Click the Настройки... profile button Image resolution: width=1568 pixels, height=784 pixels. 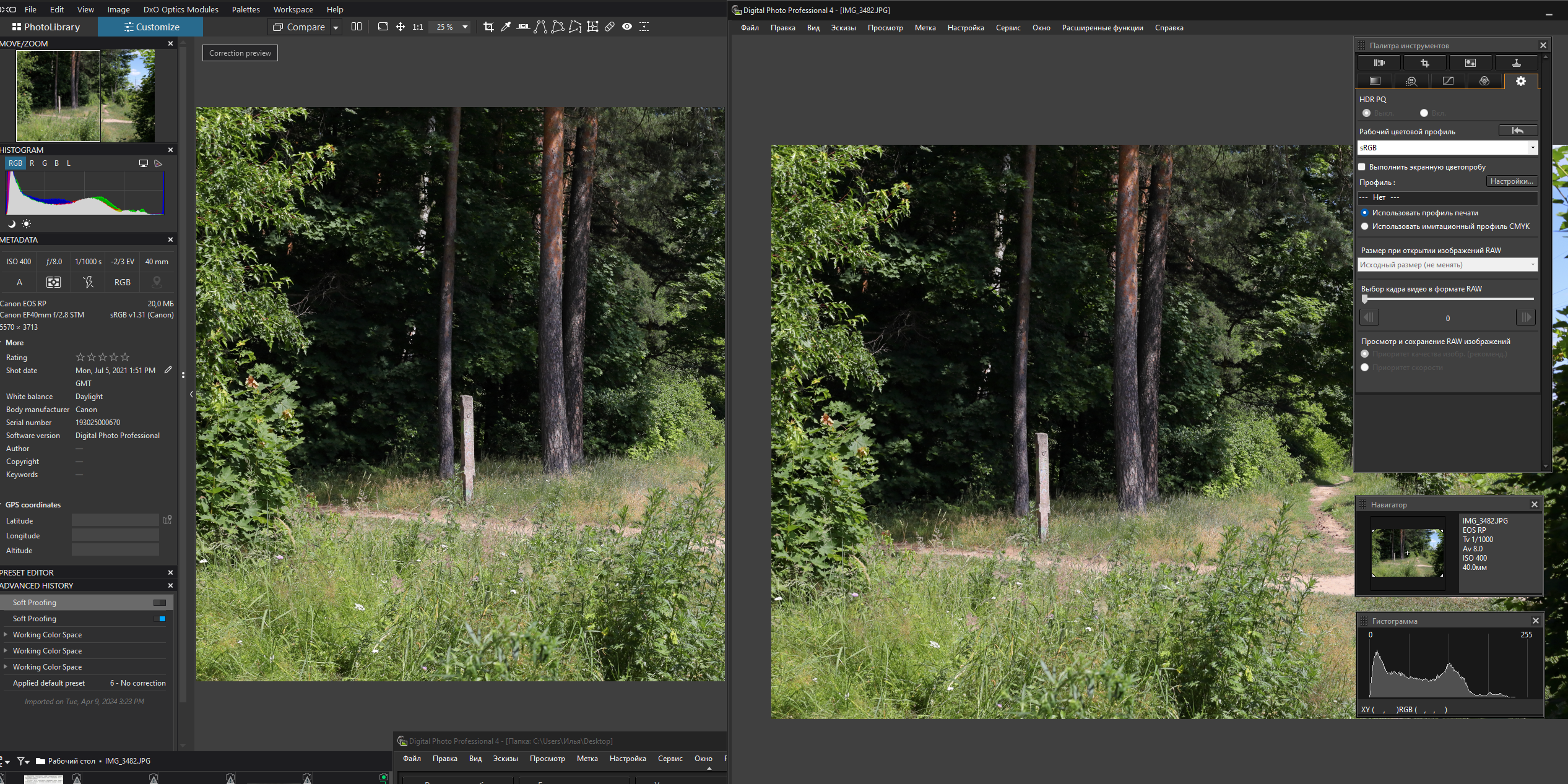coord(1511,181)
